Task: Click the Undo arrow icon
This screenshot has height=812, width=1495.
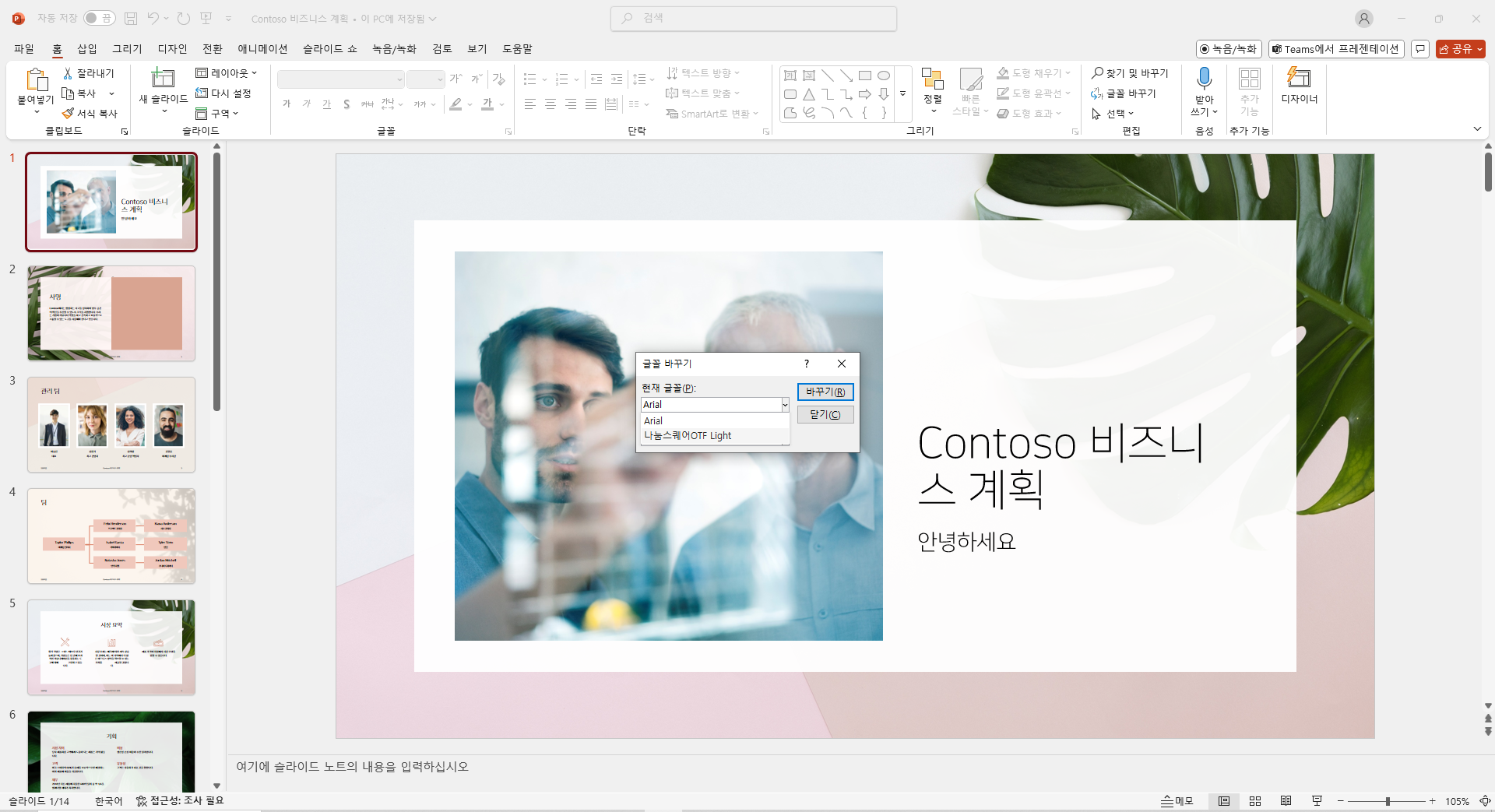Action: (153, 18)
